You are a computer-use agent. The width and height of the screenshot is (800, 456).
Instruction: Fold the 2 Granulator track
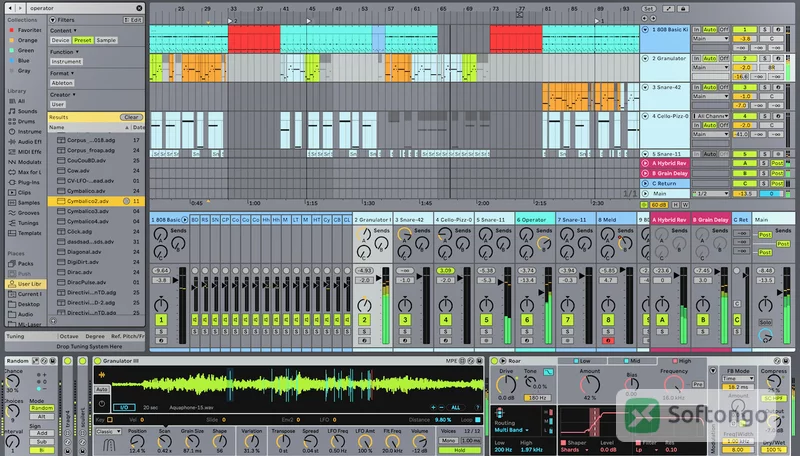645,59
